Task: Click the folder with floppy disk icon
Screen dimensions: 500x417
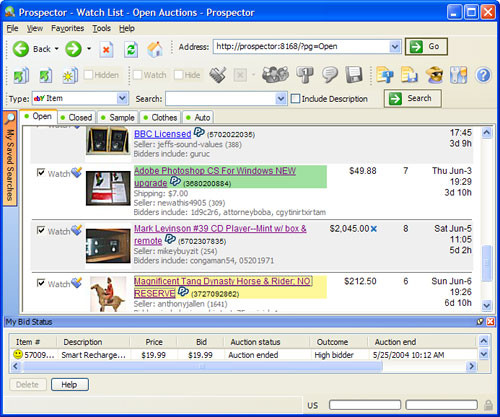Action: pos(409,75)
